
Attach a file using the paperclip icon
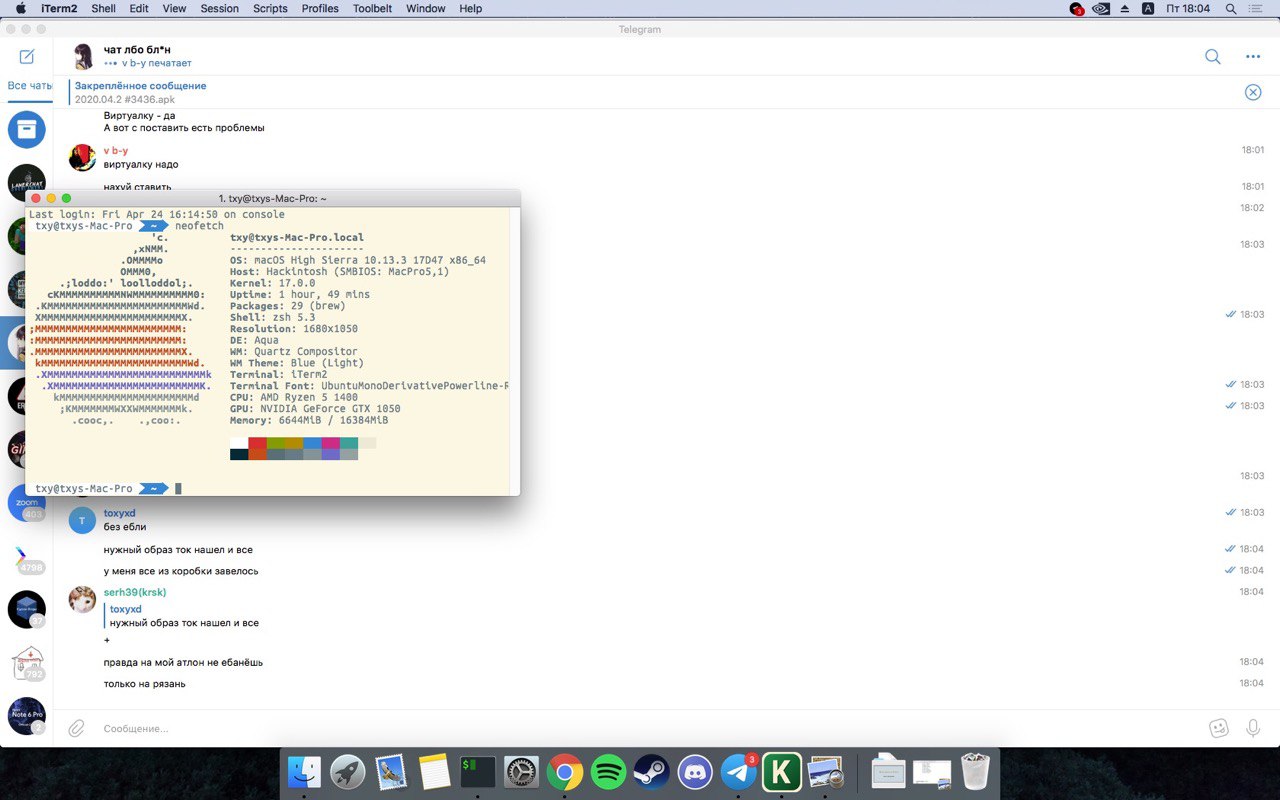[x=76, y=728]
